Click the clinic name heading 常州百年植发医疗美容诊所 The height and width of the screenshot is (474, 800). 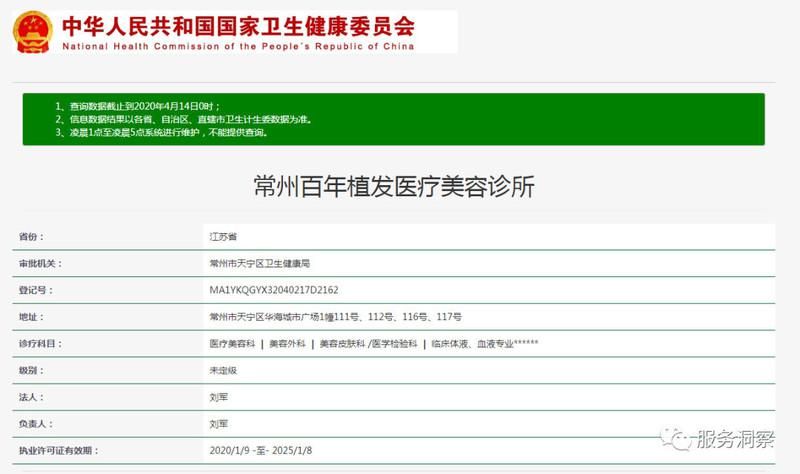click(x=394, y=186)
